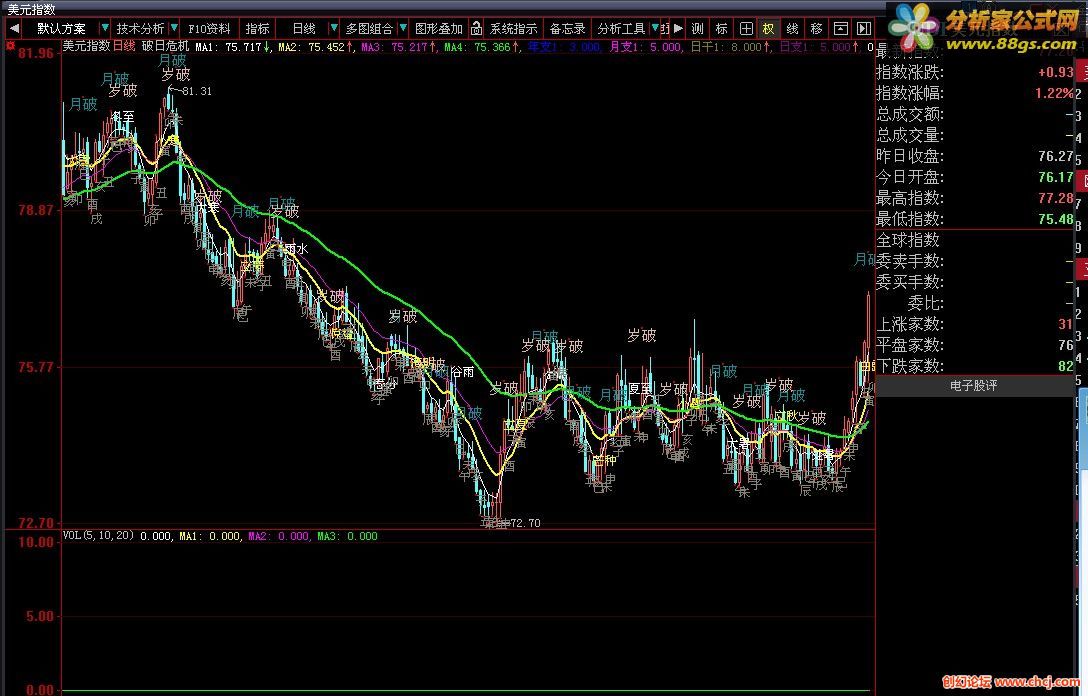
Task: Open the 电子股评 button
Action: (x=974, y=386)
